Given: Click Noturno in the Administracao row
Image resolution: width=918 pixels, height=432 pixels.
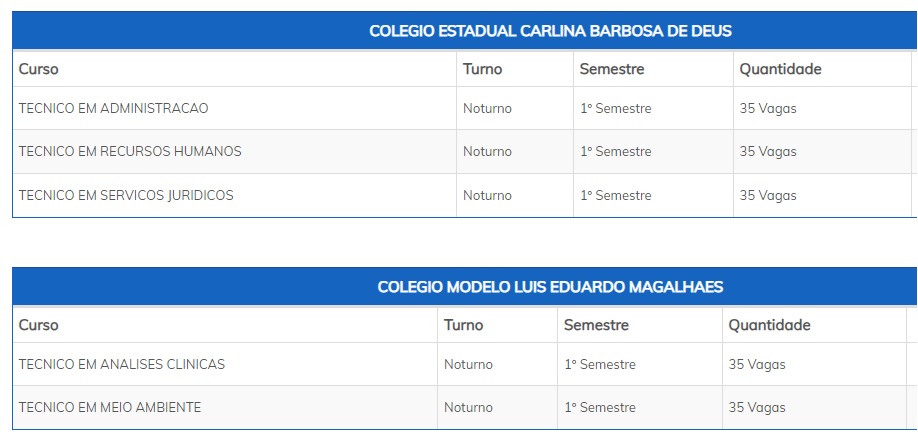Looking at the screenshot, I should [487, 108].
